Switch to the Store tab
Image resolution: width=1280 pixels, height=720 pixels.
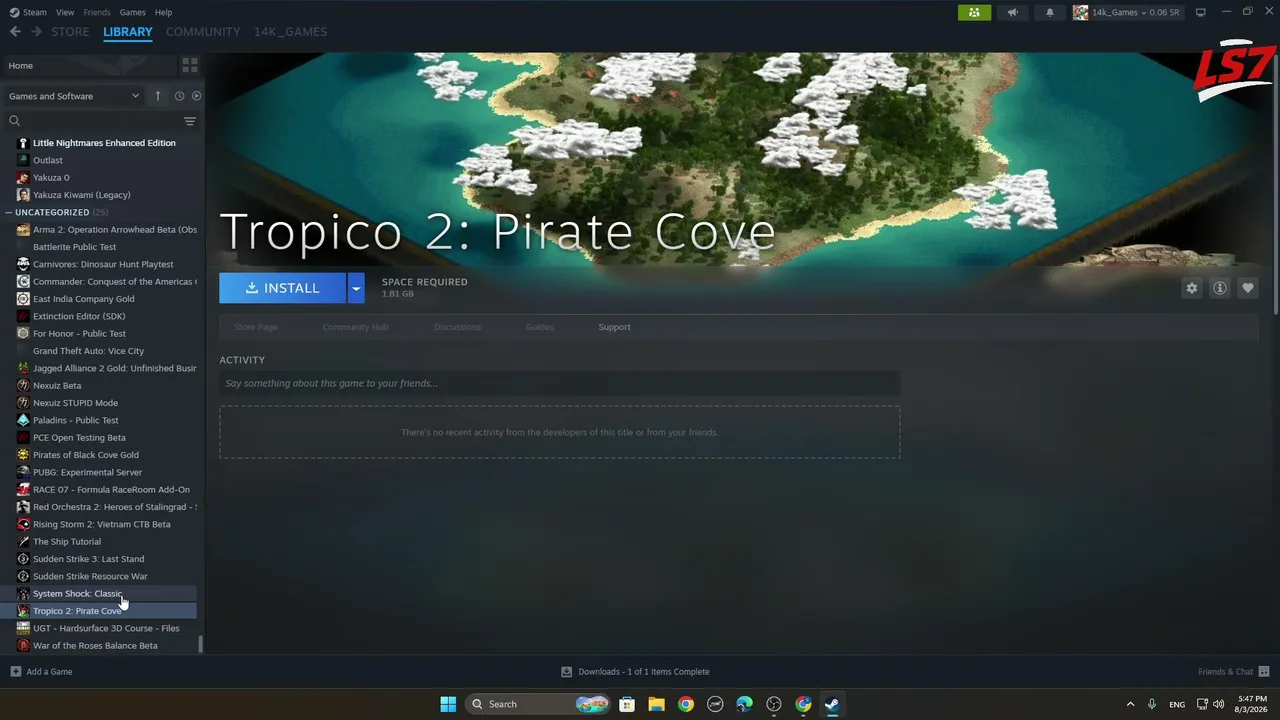point(70,32)
